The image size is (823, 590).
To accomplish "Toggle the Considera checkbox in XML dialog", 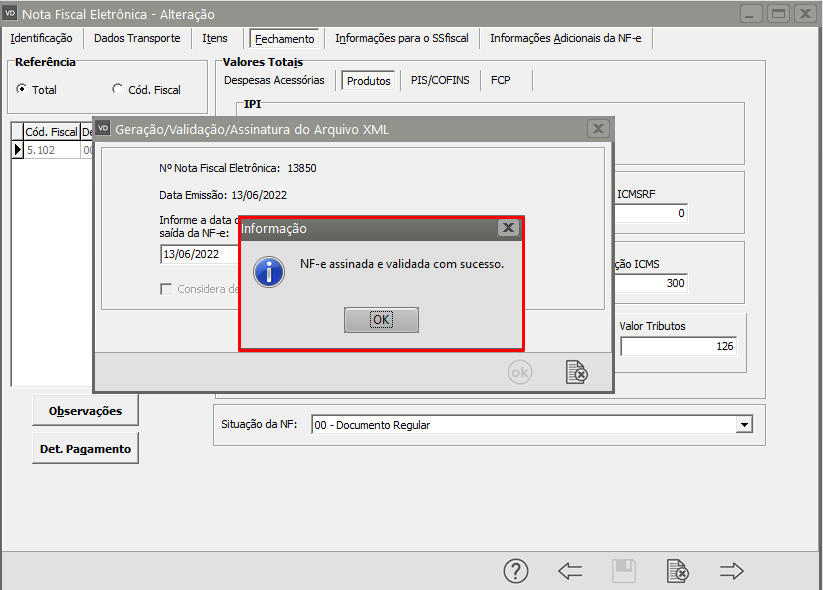I will tap(167, 289).
